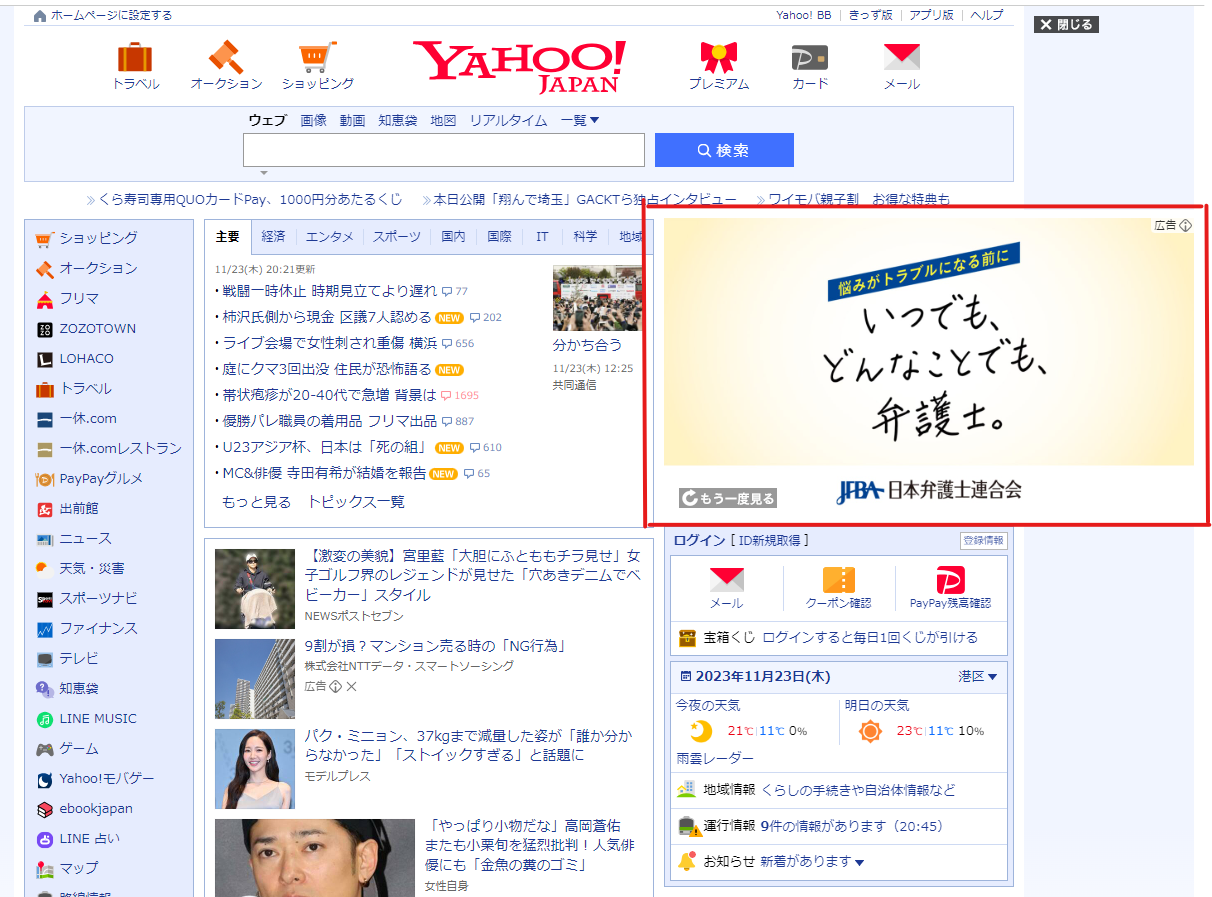Open headline MC&俳優 寺田有希が結婚を報告

tap(324, 473)
